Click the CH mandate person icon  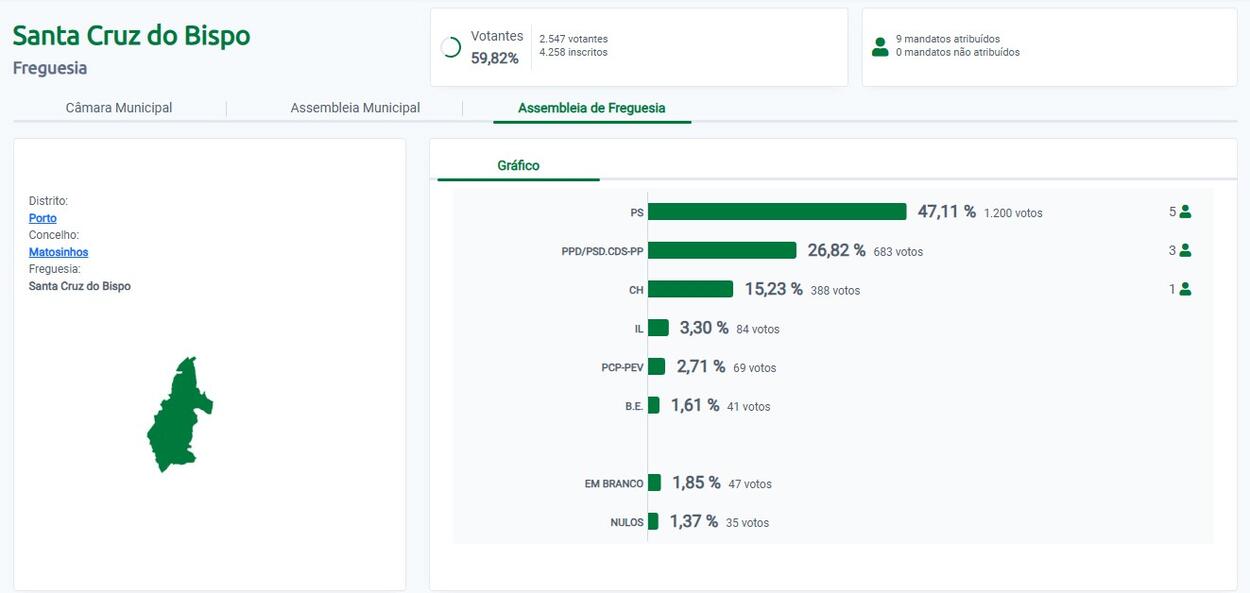(x=1185, y=289)
